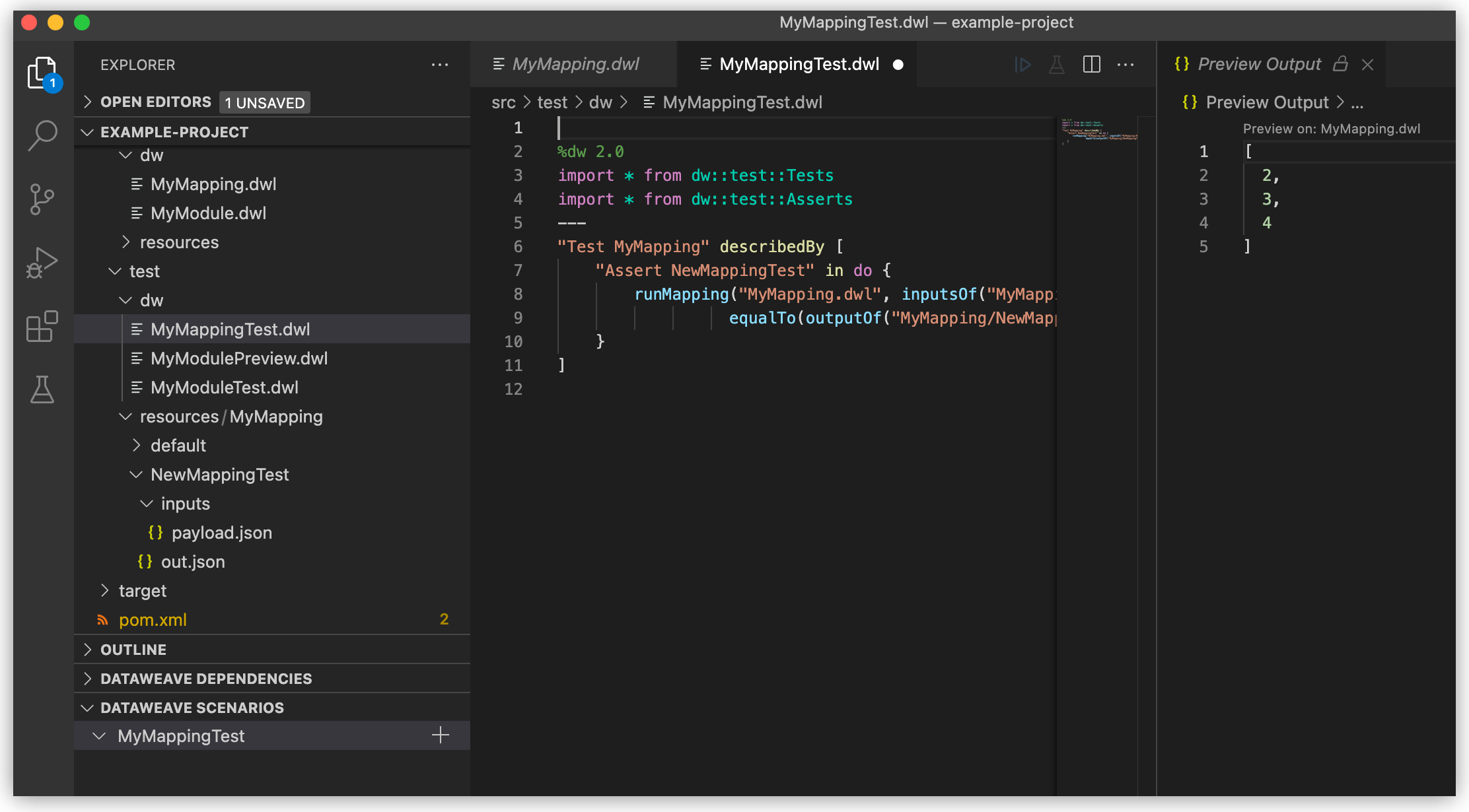Select pom.xml showing 2 problems

pos(152,619)
